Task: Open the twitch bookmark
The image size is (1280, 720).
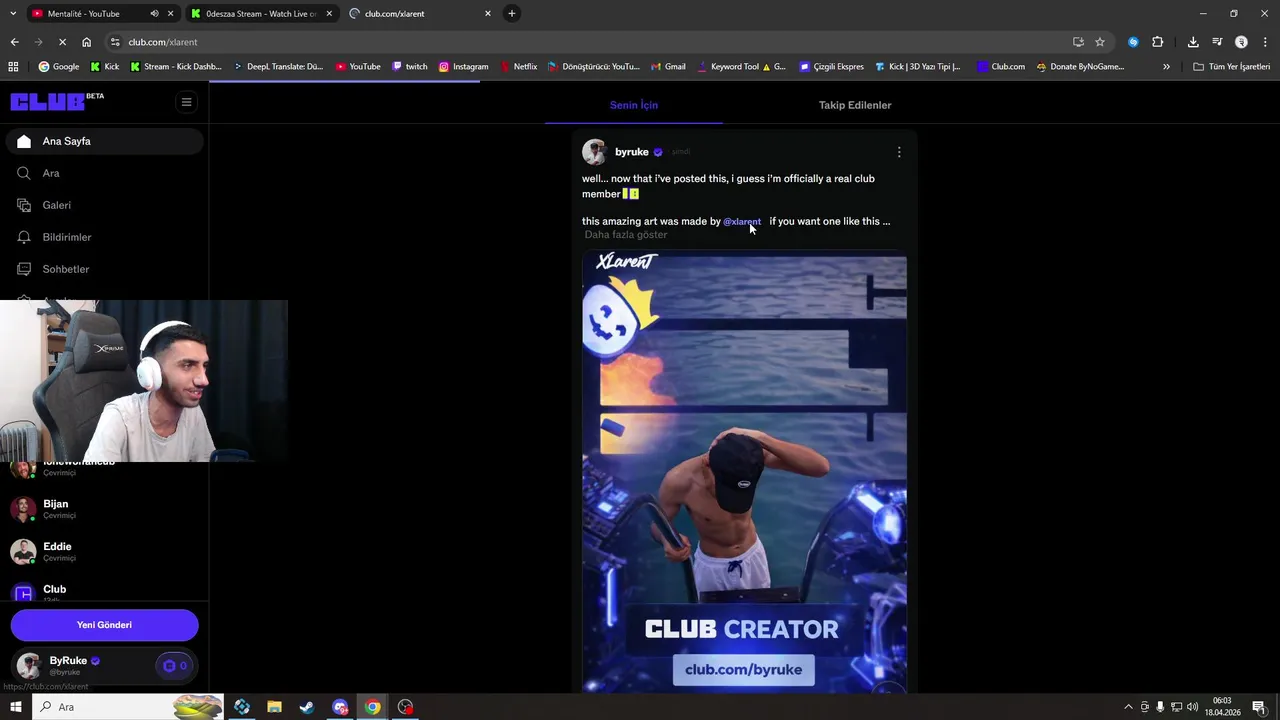Action: [x=410, y=67]
